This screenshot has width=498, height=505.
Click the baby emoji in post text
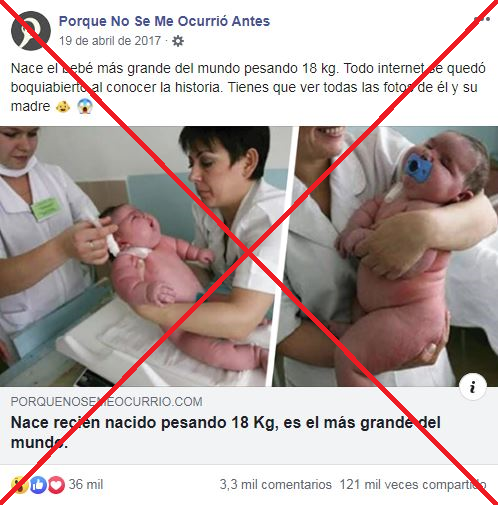[x=63, y=107]
